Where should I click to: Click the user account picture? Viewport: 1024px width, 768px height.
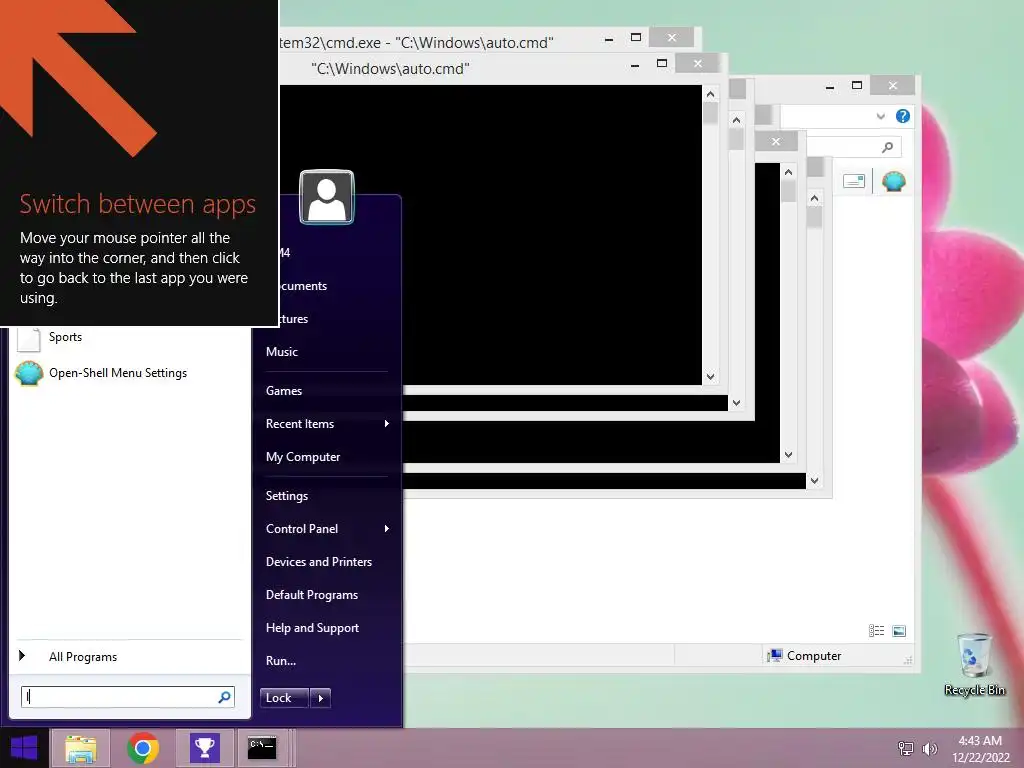(x=327, y=197)
